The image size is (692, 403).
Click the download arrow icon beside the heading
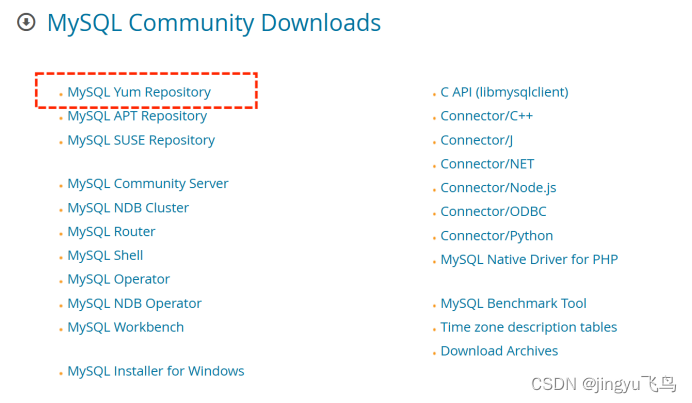pos(26,22)
